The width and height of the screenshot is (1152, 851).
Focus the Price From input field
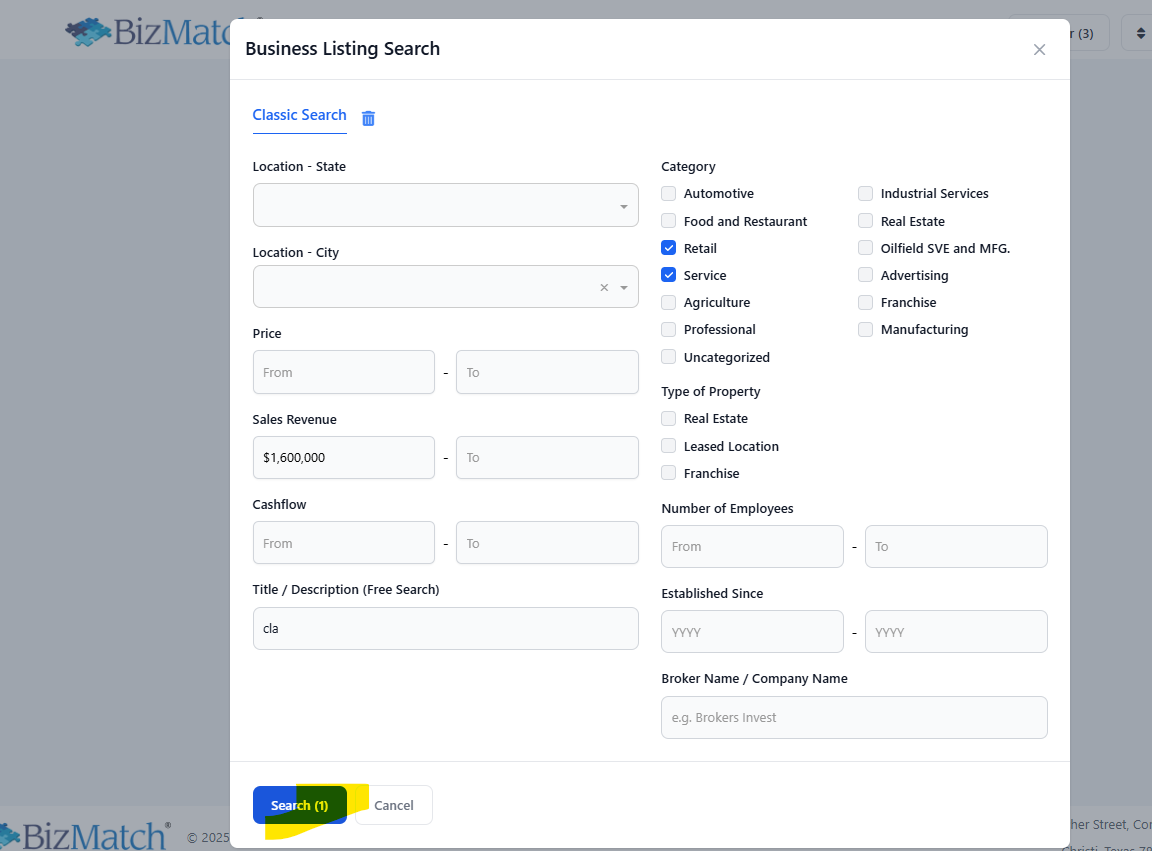pos(344,372)
